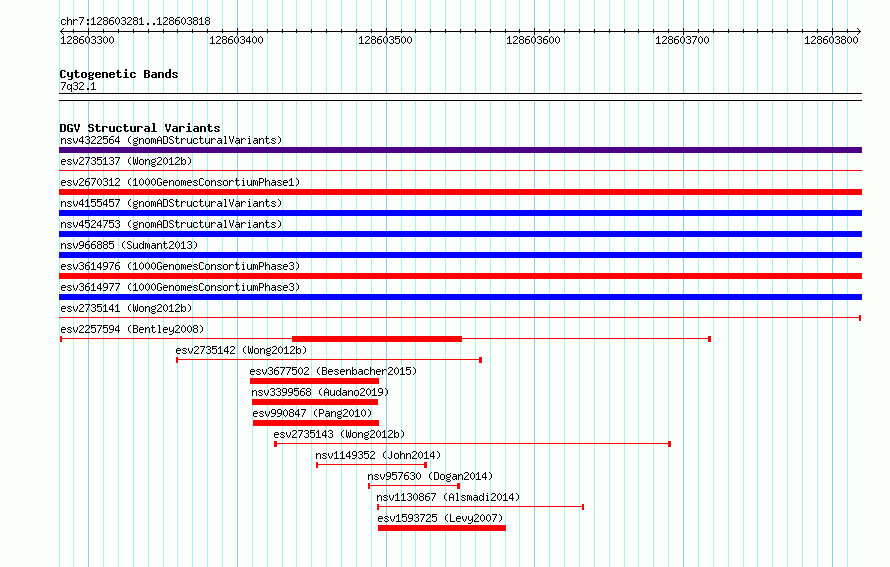Click esv1593725 (Levy2007) label
The width and height of the screenshot is (890, 567).
(440, 518)
